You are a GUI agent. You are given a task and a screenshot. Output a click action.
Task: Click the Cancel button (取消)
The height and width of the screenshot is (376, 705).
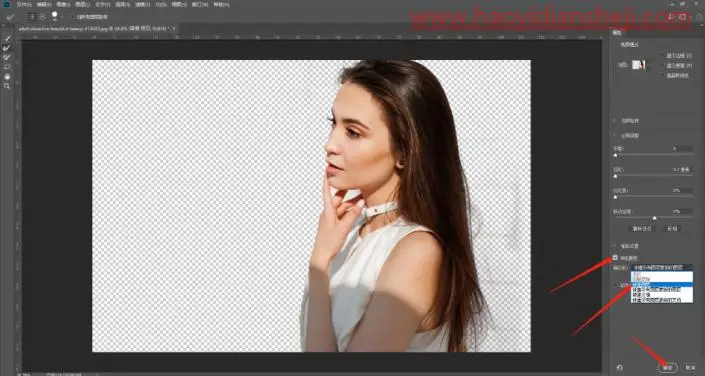(x=690, y=368)
